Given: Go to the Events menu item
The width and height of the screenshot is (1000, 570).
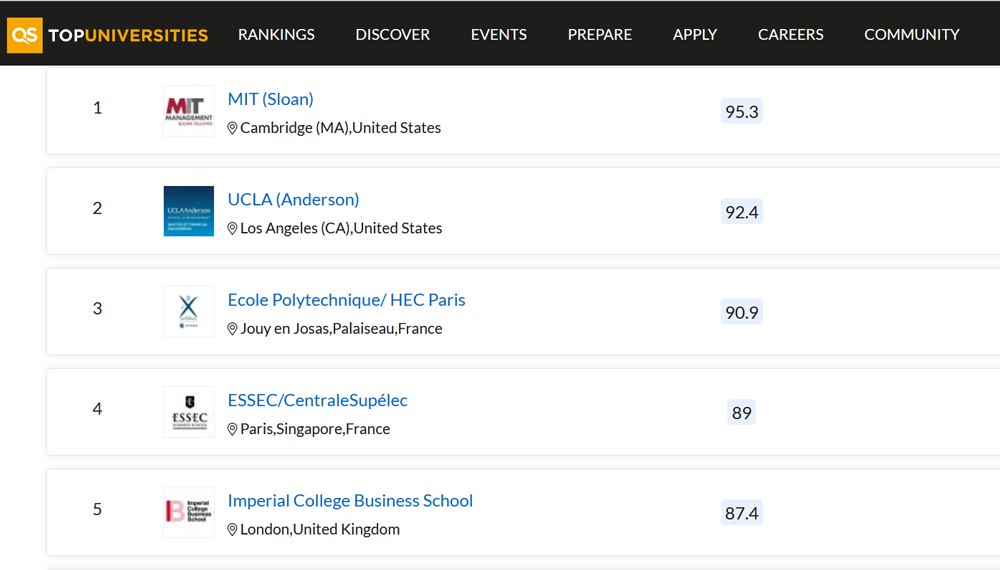Looking at the screenshot, I should click(499, 34).
